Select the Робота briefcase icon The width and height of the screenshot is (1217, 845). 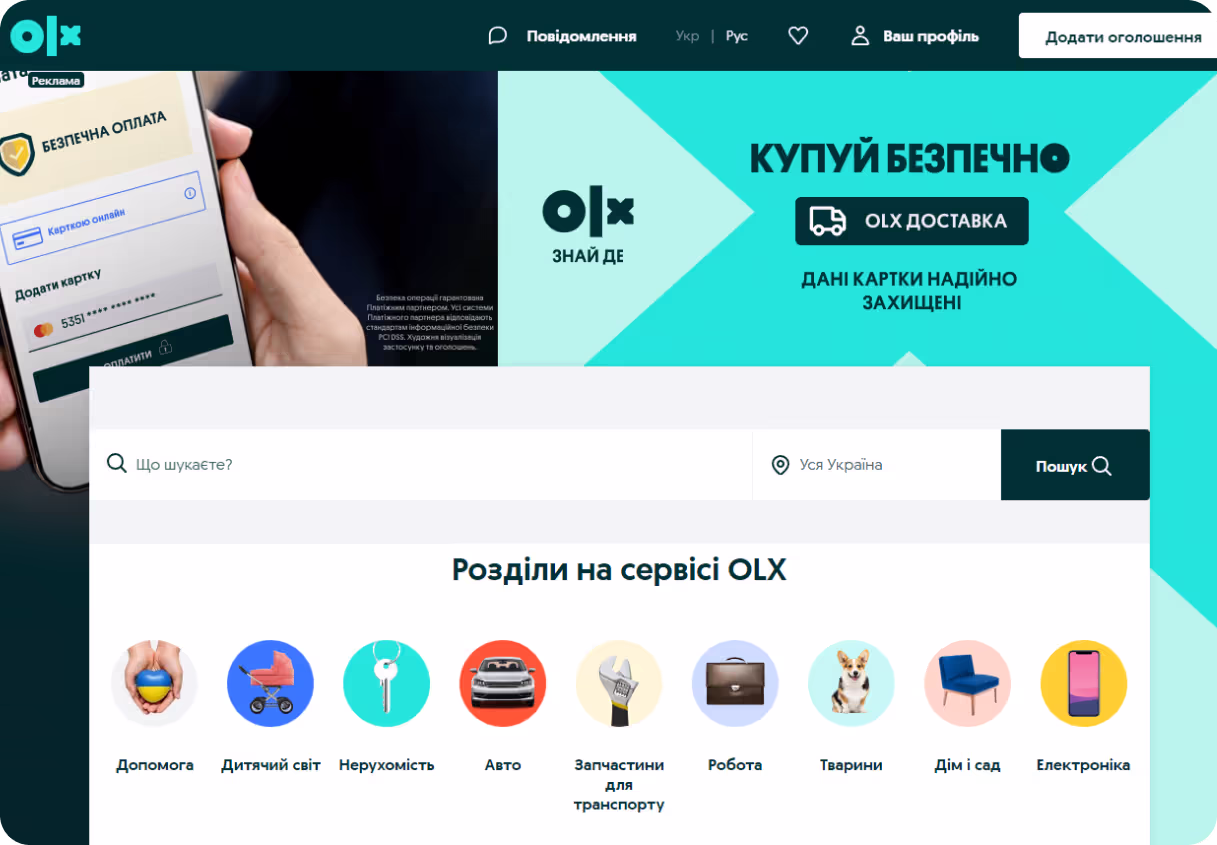click(735, 684)
